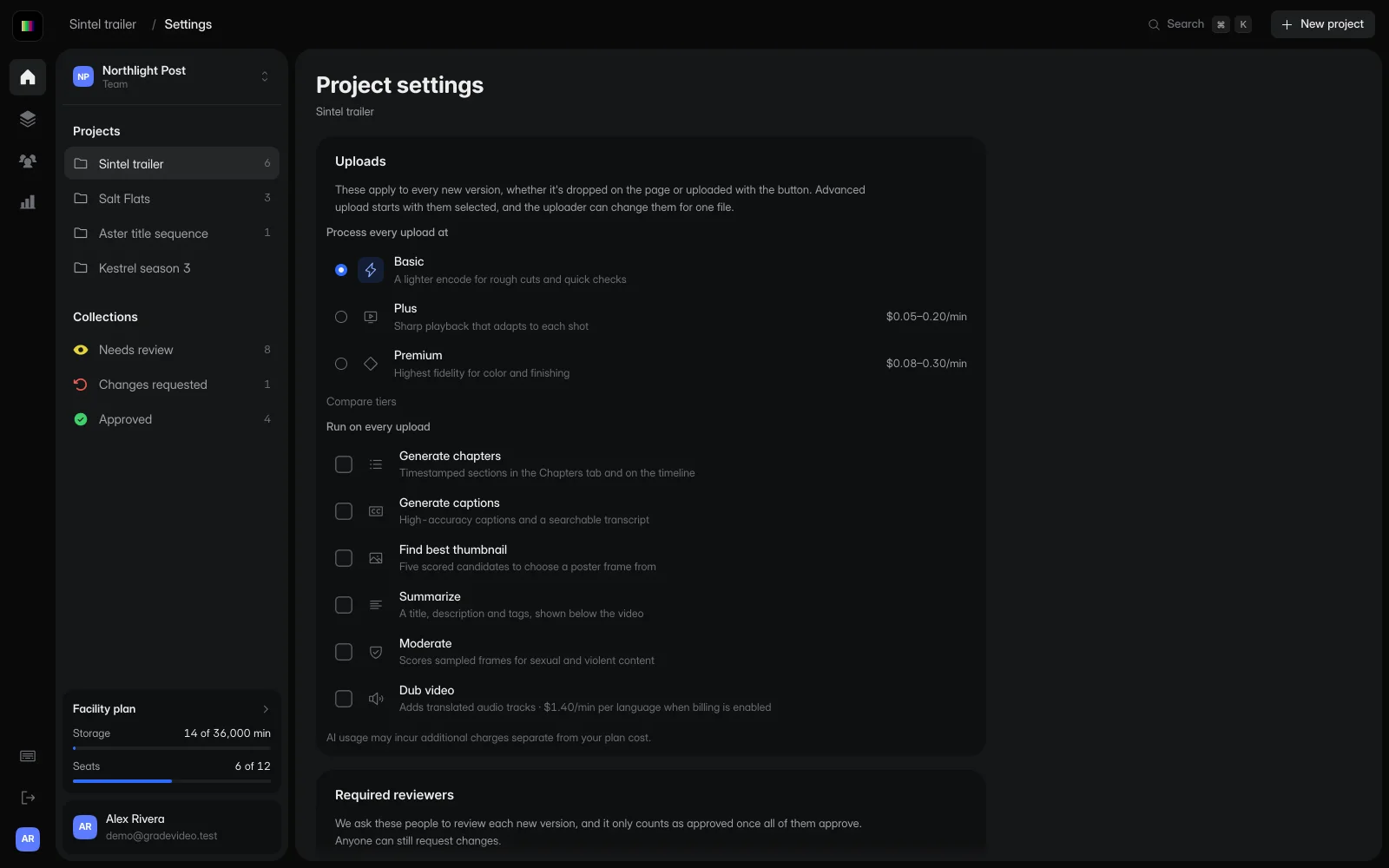Open the Alex Rivera account card
The height and width of the screenshot is (868, 1389).
click(x=172, y=827)
